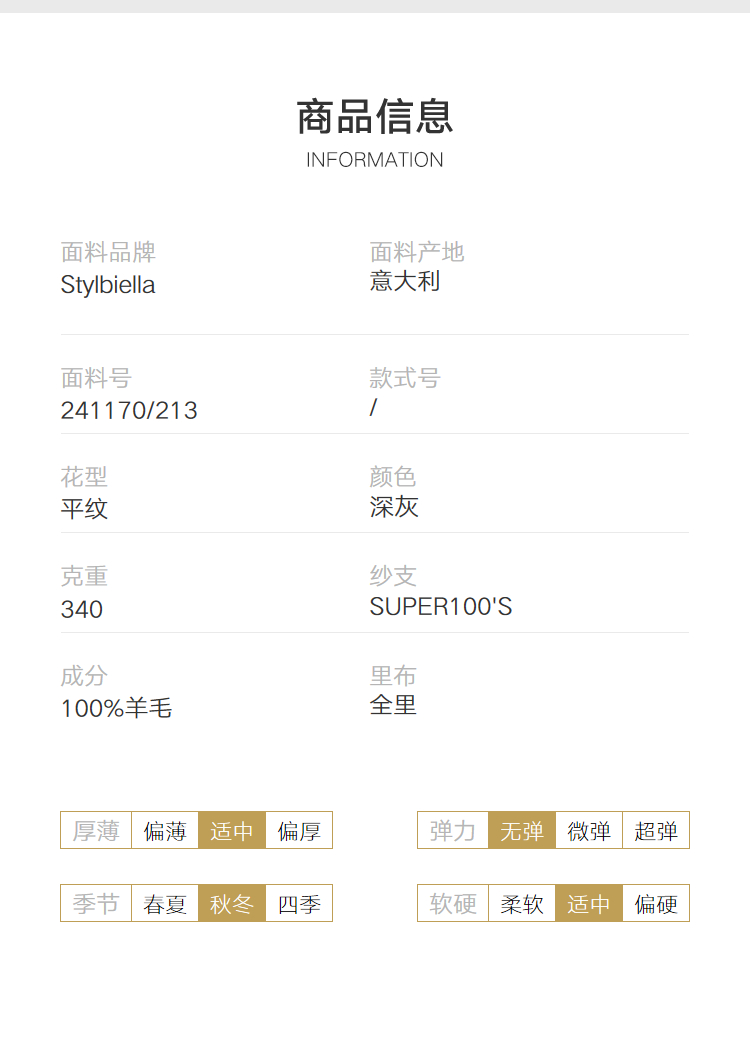The image size is (750, 1049).
Task: Click the SUPER100'S yarn count value
Action: (x=441, y=607)
